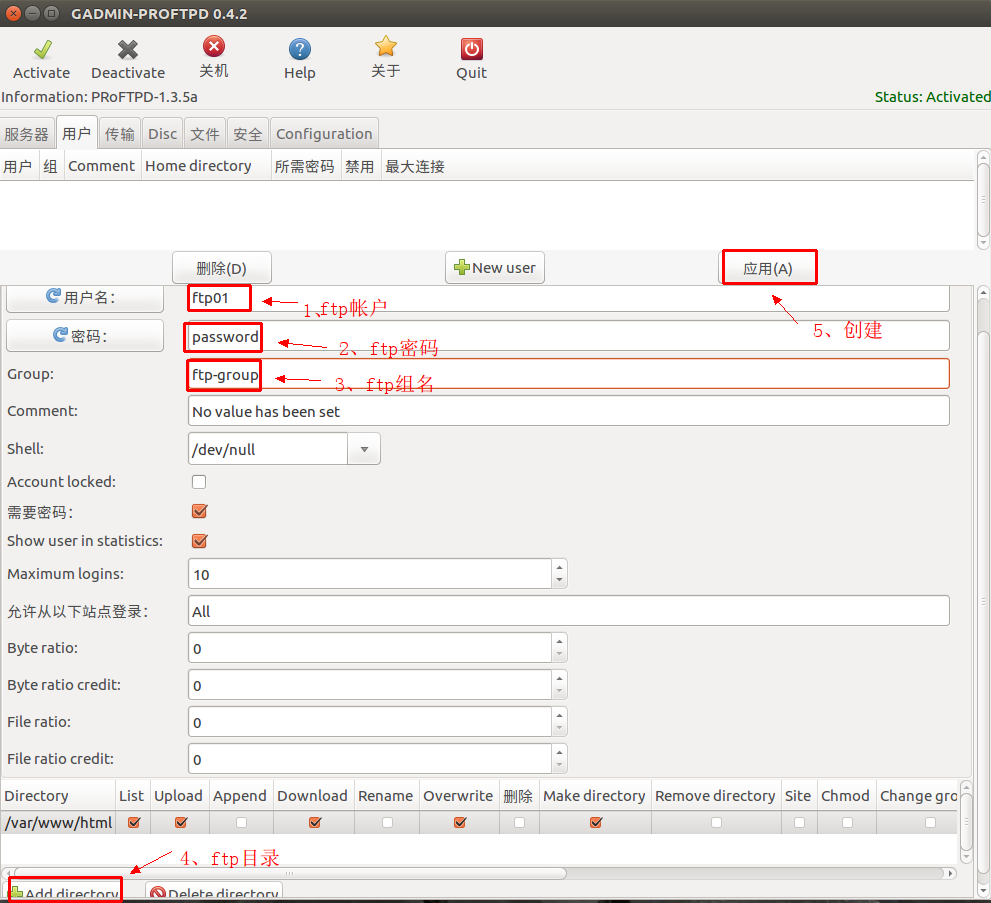Click the 关于 star icon
991x903 pixels.
[386, 47]
